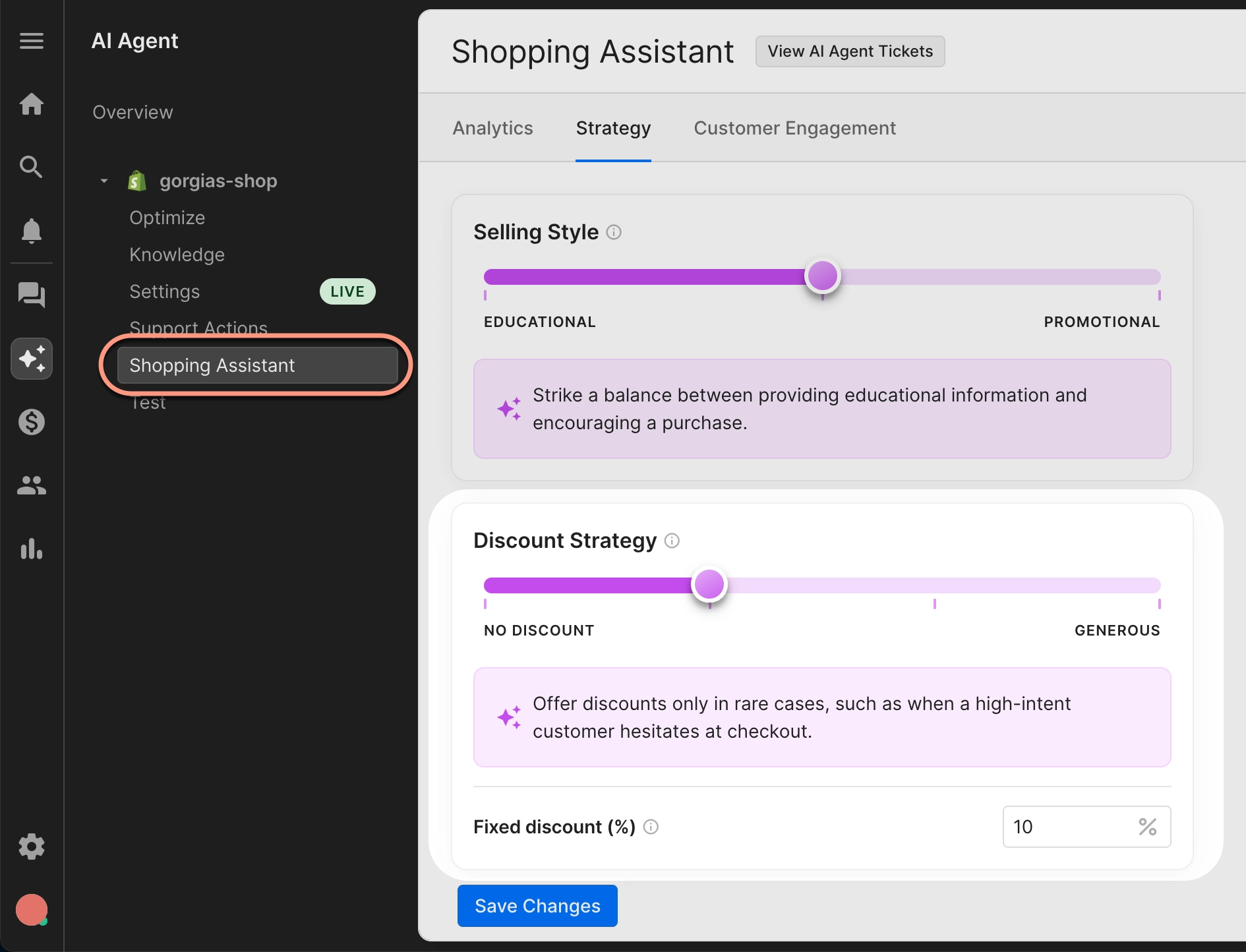This screenshot has height=952, width=1246.
Task: Collapse the gorgias-shop tree arrow
Action: tap(104, 181)
